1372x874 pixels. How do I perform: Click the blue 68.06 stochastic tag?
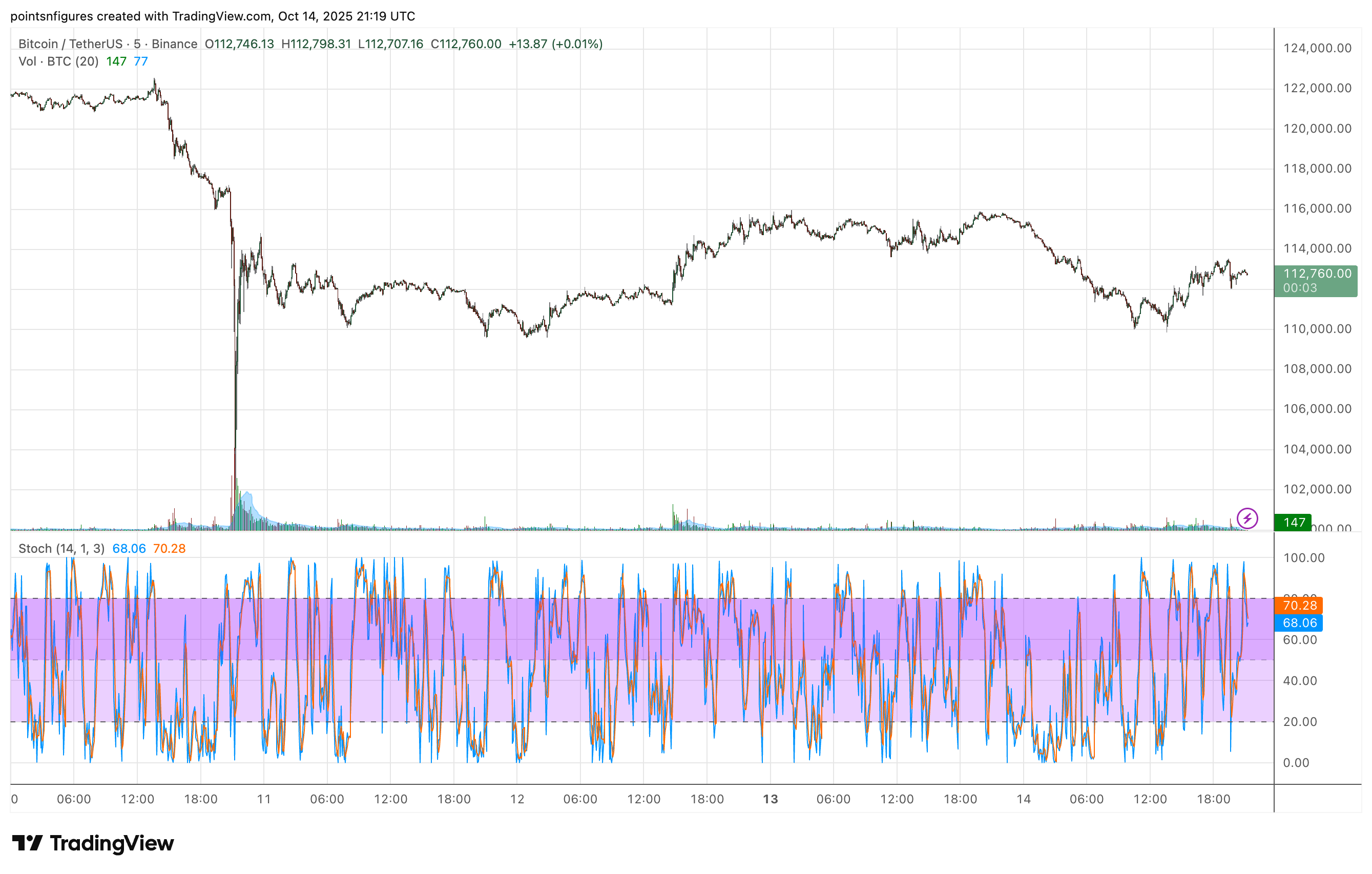(1299, 623)
